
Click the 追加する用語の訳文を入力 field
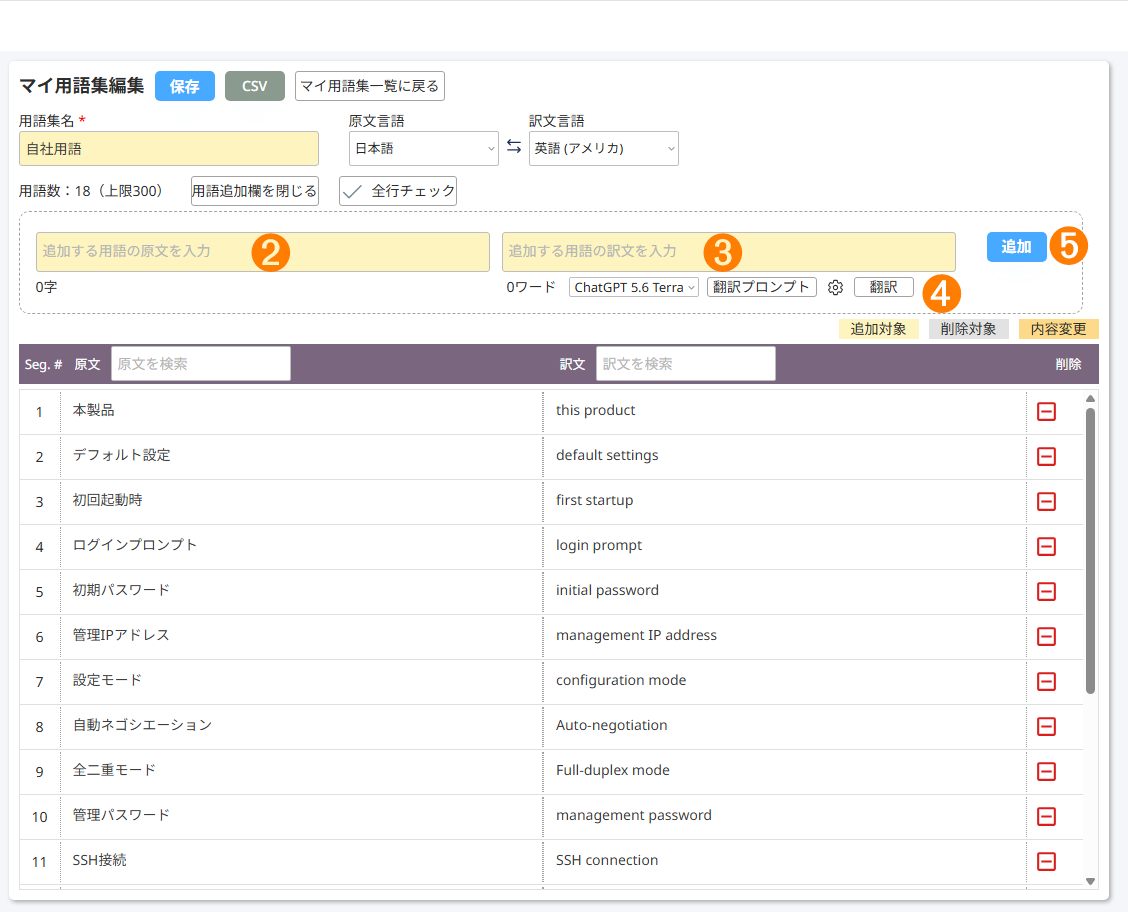pyautogui.click(x=729, y=252)
